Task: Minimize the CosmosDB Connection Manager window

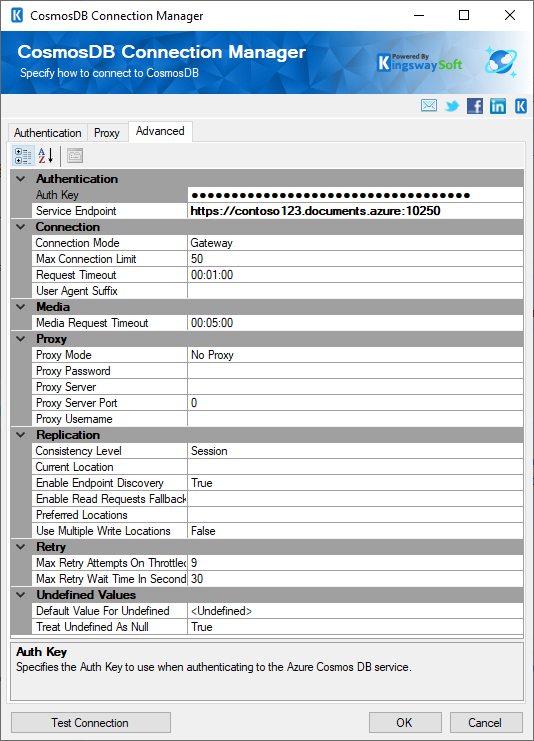Action: (x=419, y=15)
